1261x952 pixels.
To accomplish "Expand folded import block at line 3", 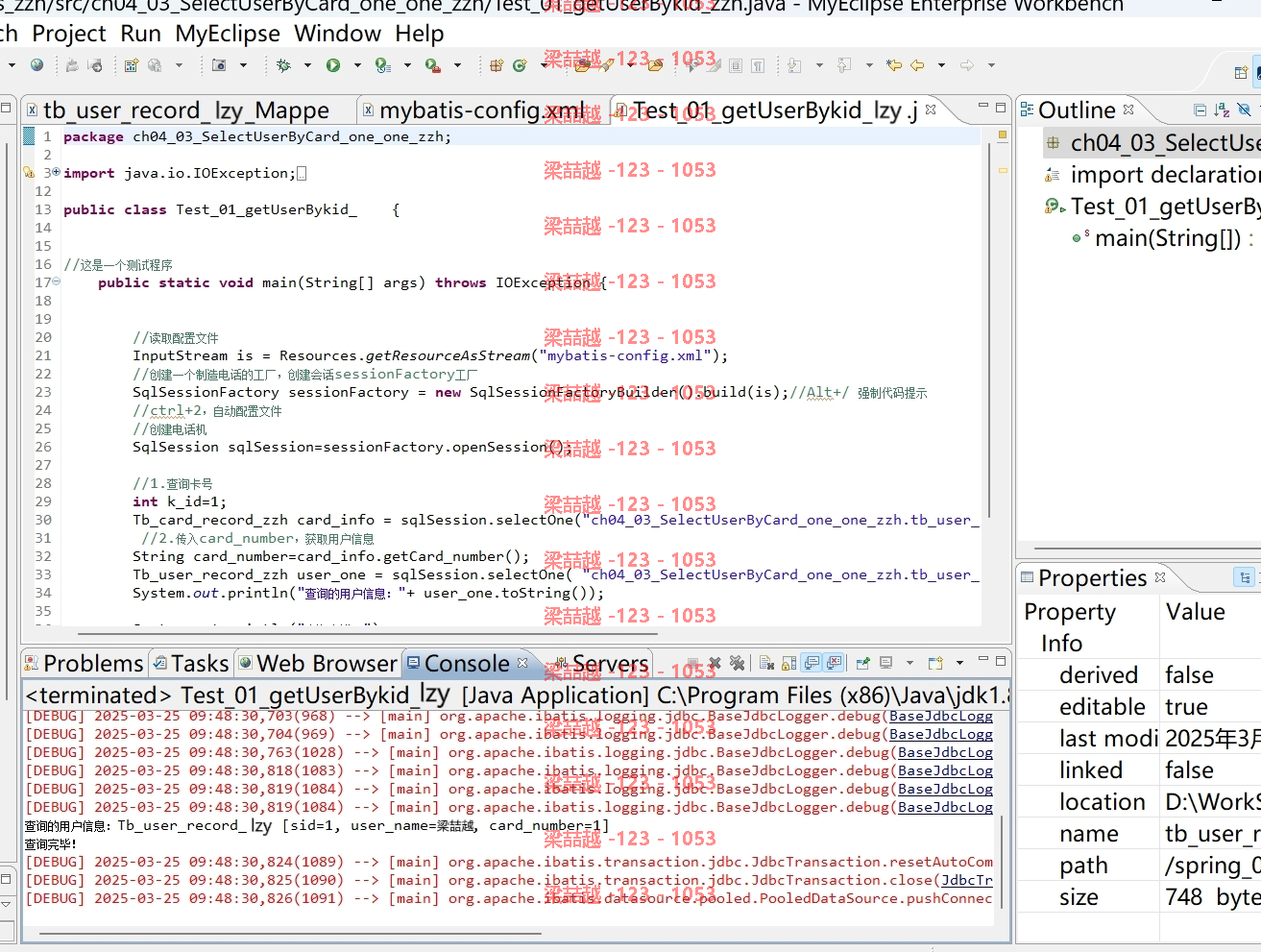I will pyautogui.click(x=56, y=172).
